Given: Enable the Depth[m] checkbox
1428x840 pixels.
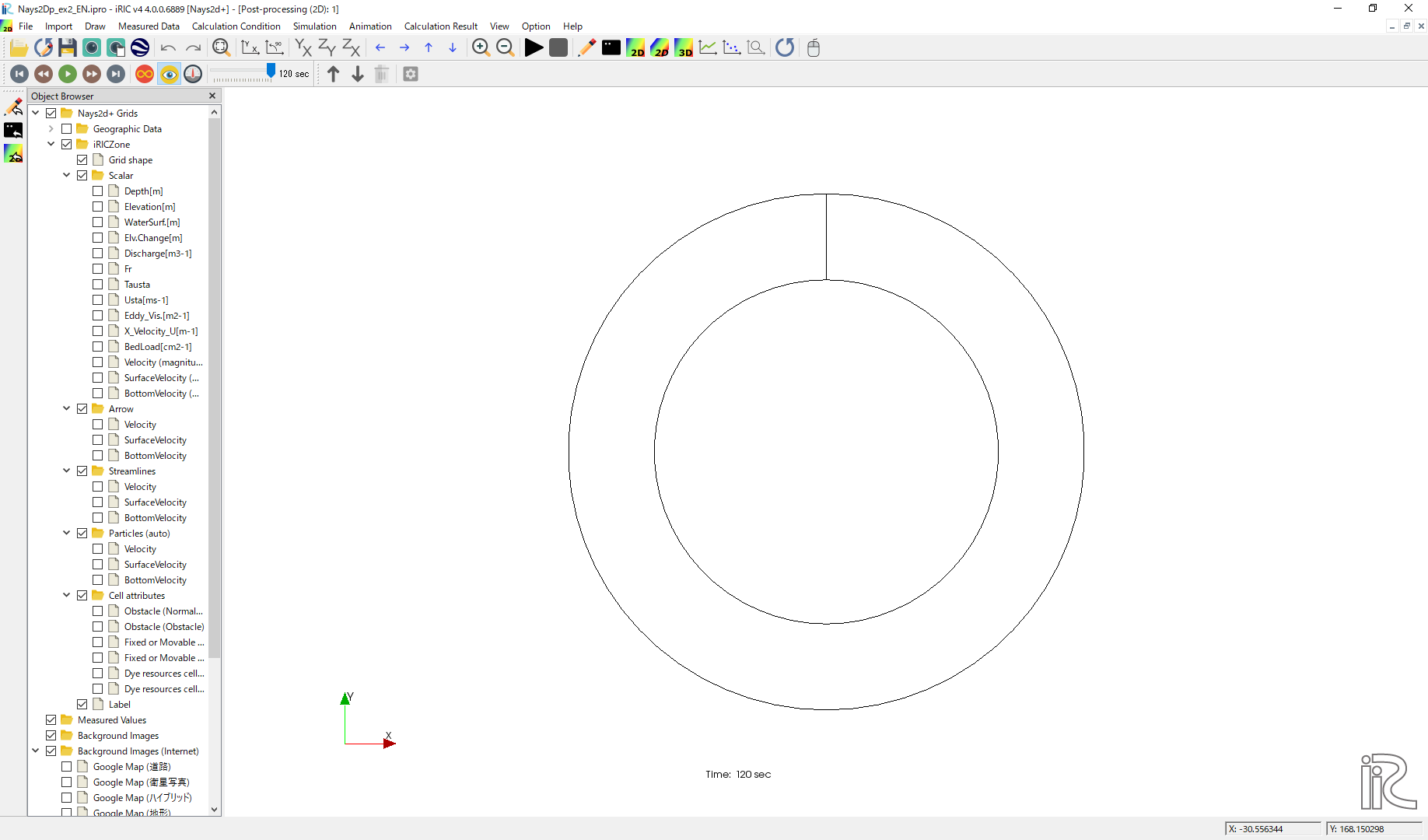Looking at the screenshot, I should point(98,191).
